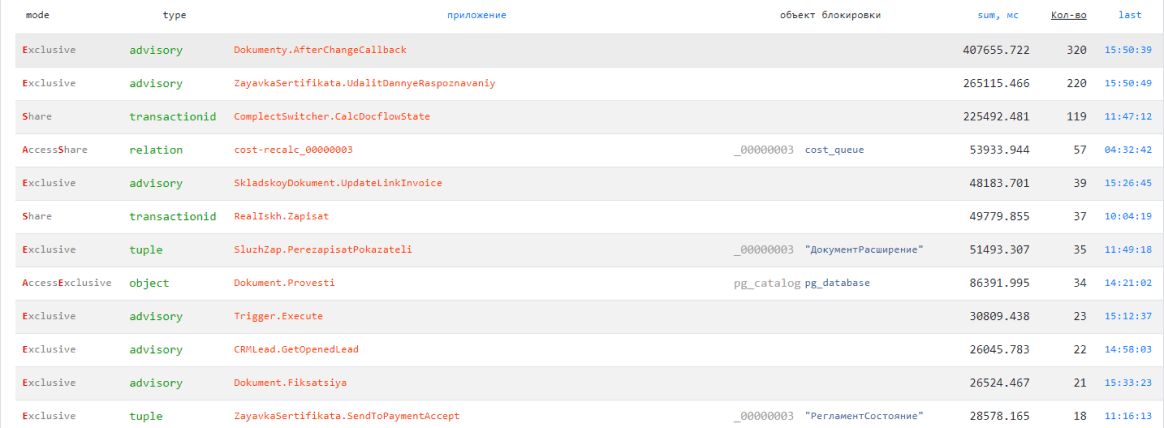Click ZayavkaSertifikata.SendToPaymentAccept entry
Screen dimensions: 1164x428
point(346,416)
